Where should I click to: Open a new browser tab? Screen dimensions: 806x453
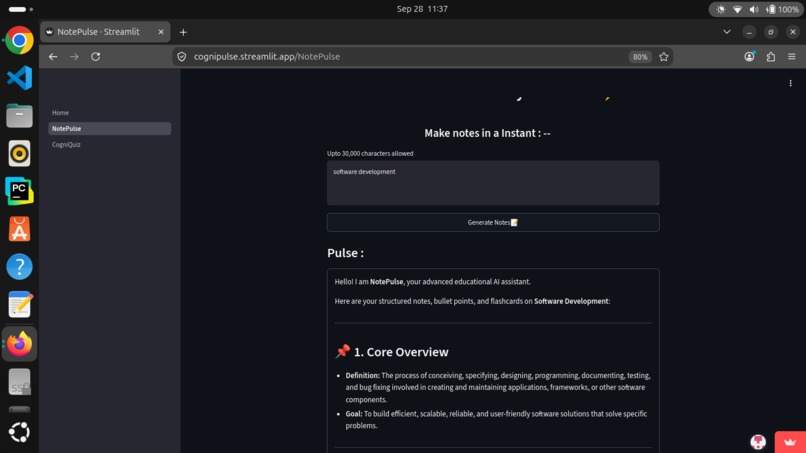point(183,32)
